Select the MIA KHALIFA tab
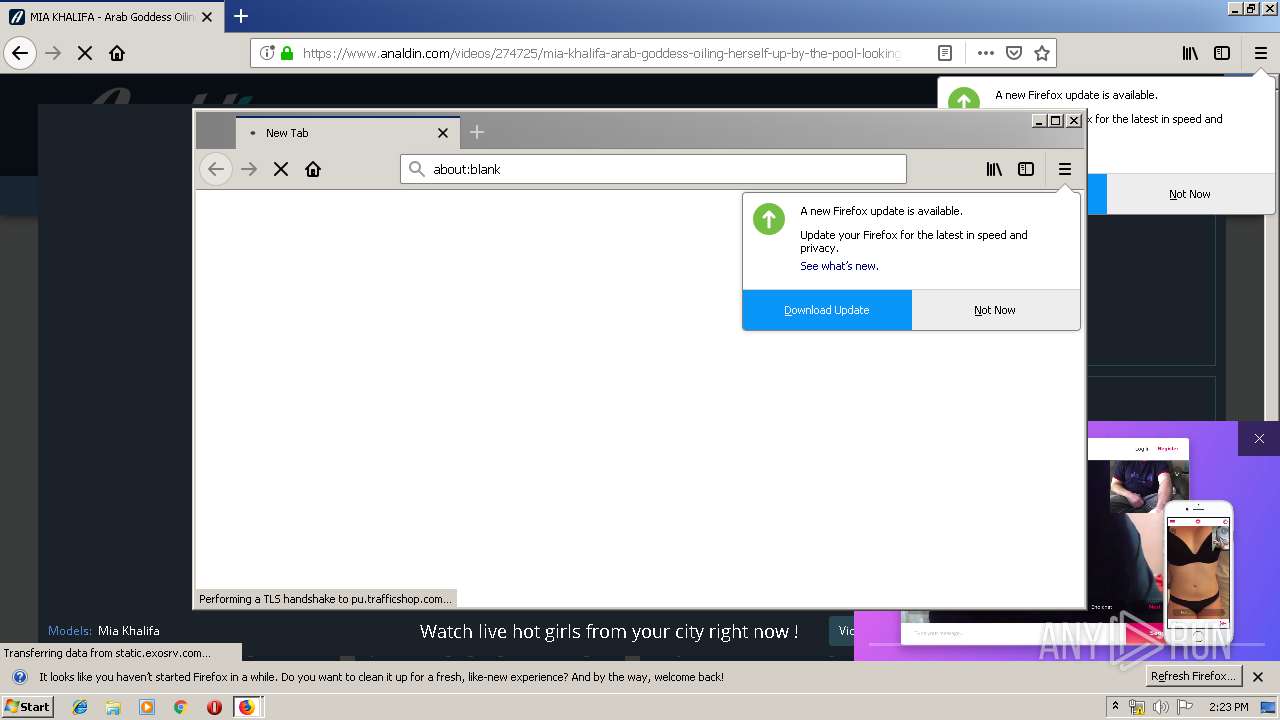This screenshot has height=720, width=1280. tap(111, 17)
